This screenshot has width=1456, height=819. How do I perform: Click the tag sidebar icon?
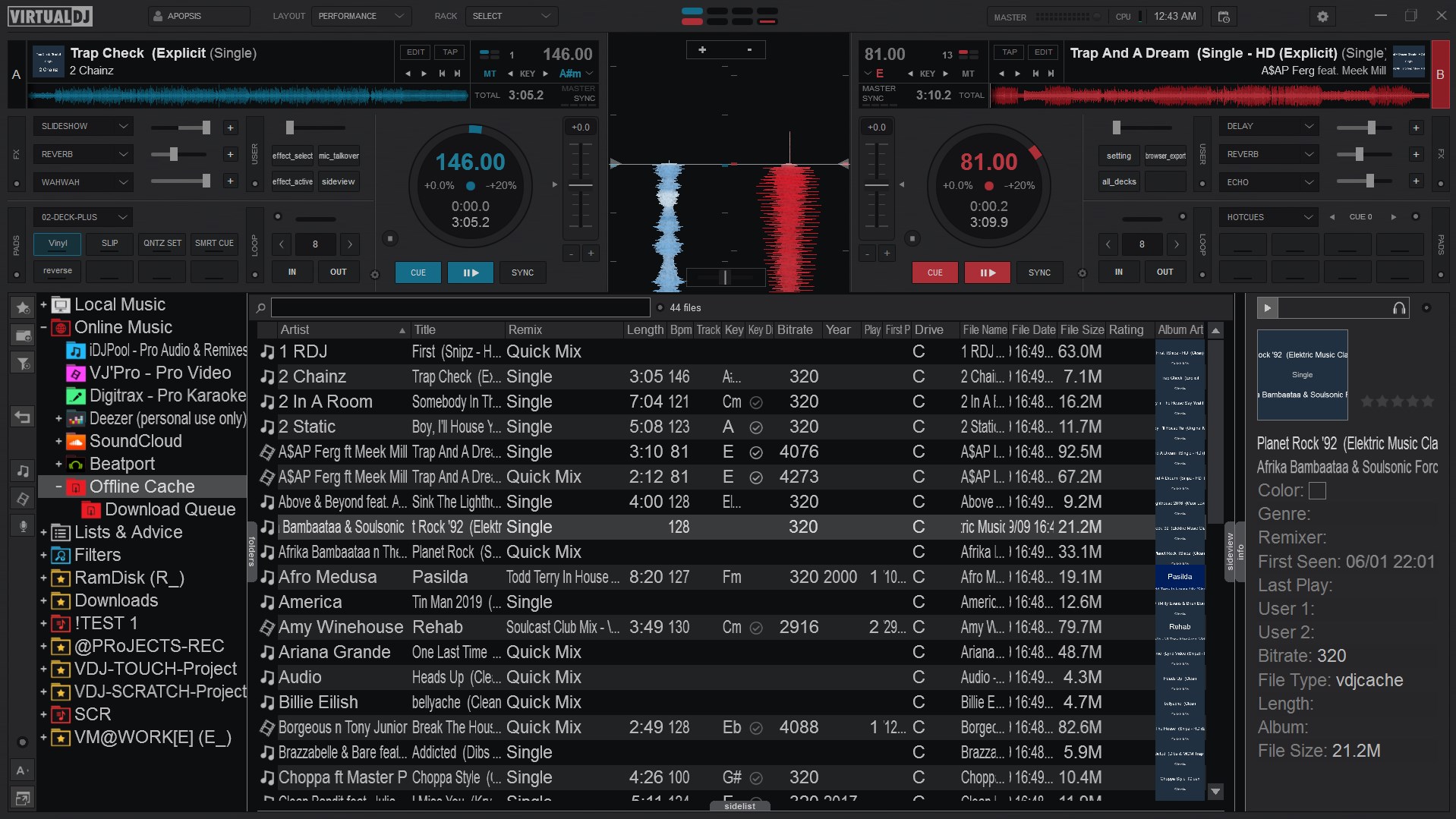coord(23,498)
